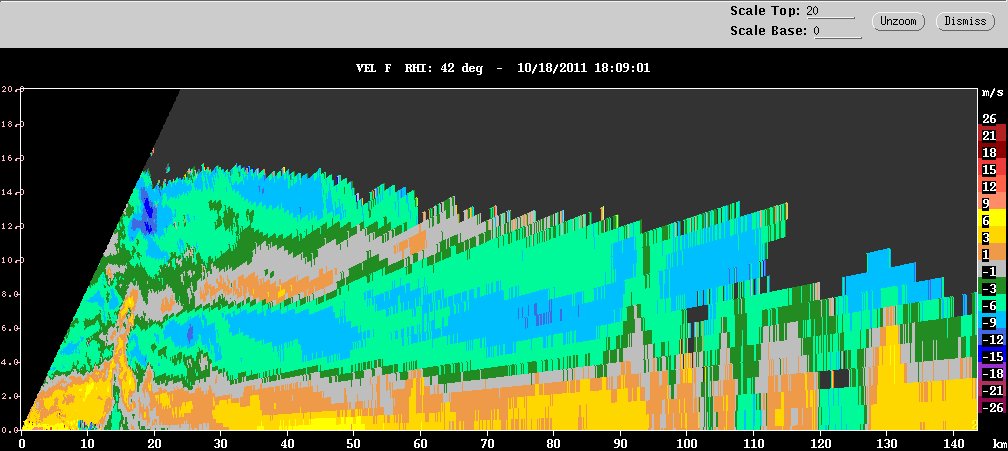The width and height of the screenshot is (1008, 451).
Task: Click the 100 km tick on range axis
Action: [x=687, y=443]
